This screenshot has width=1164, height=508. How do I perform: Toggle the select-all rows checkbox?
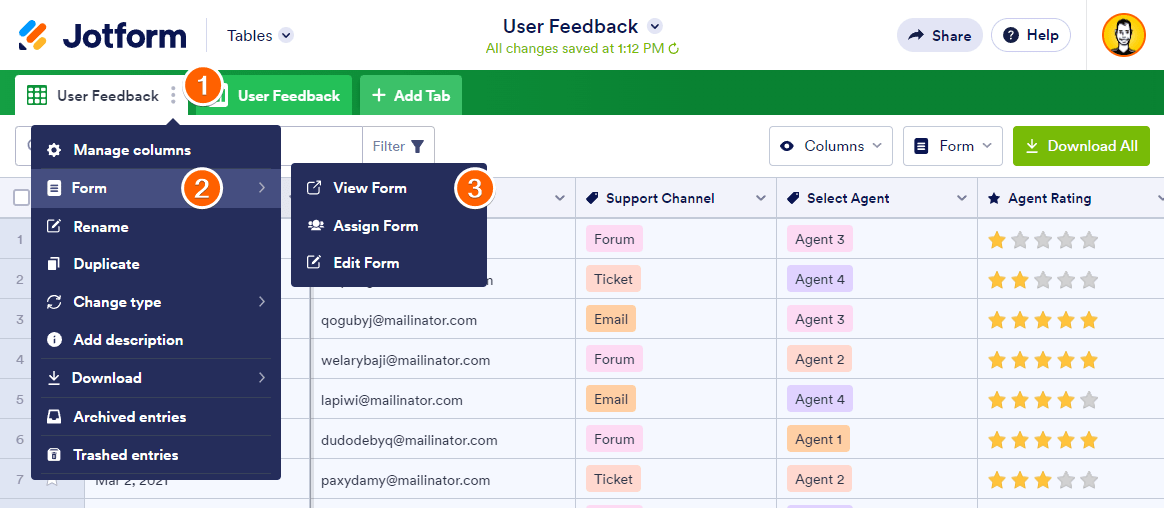(x=21, y=198)
